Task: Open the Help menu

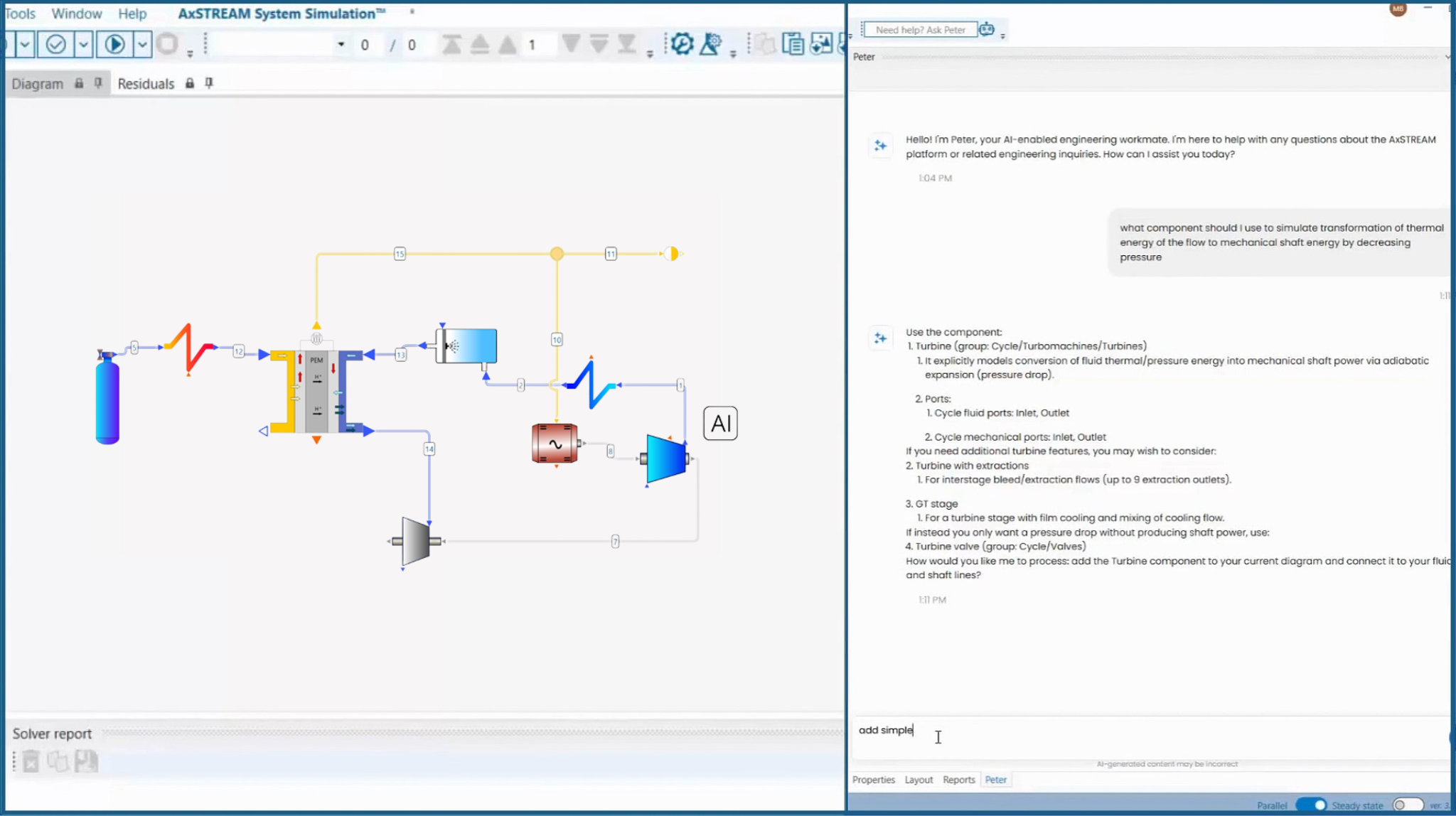Action: (132, 14)
